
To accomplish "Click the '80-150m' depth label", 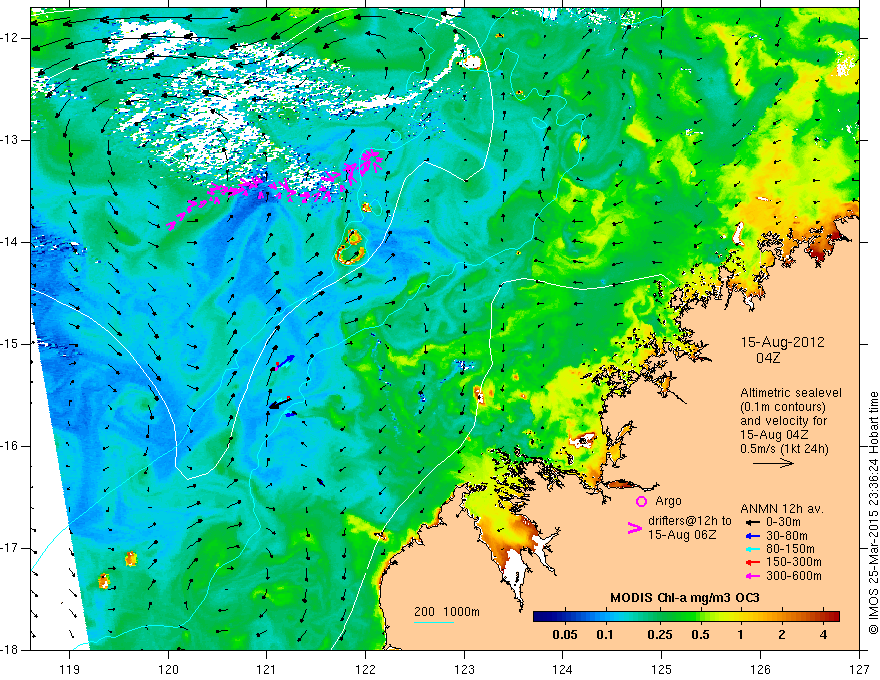I will point(790,549).
